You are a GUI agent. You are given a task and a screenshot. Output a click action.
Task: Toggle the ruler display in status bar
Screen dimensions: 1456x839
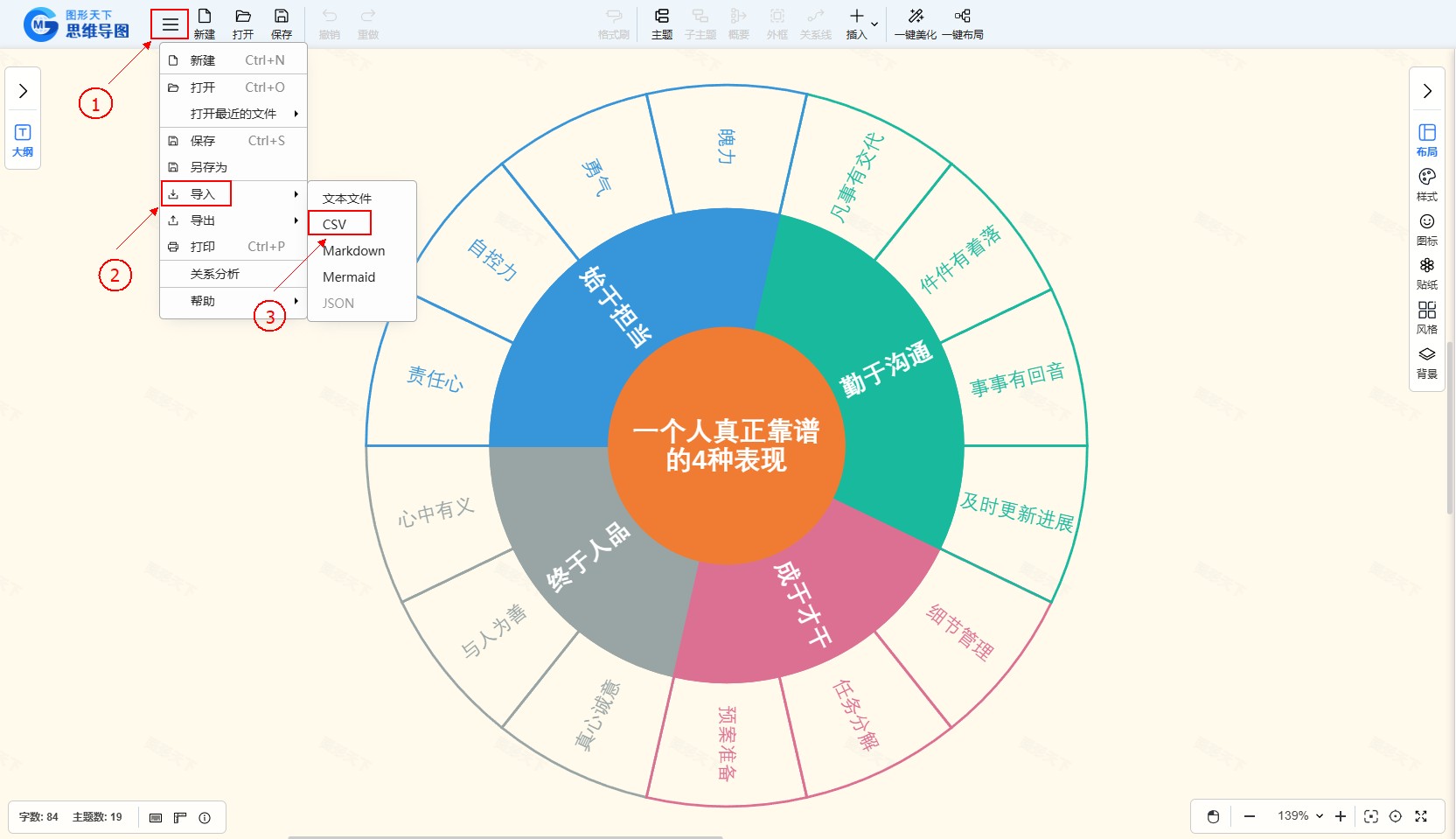coord(180,817)
